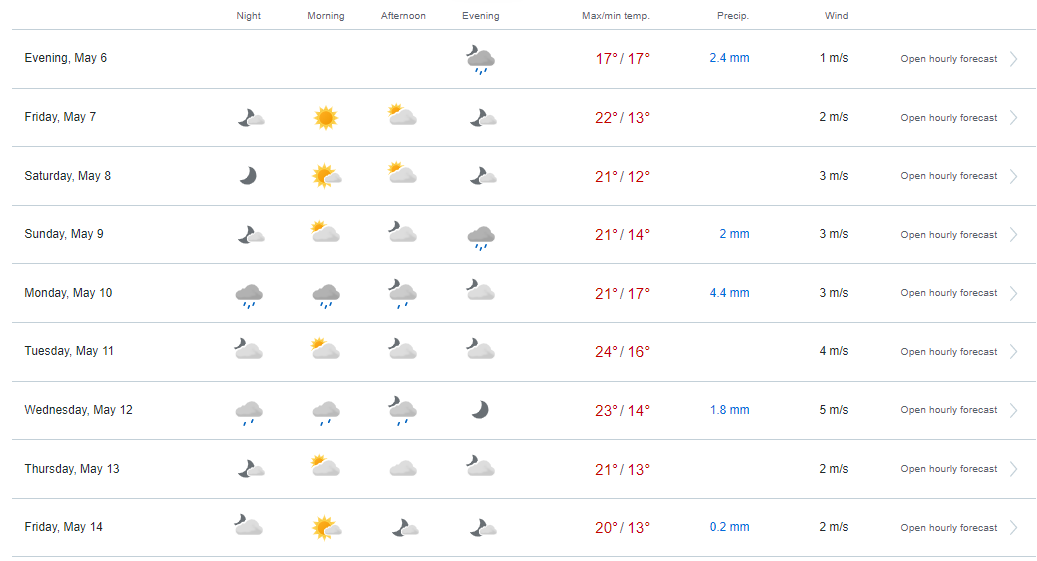Viewport: 1037px width, 561px height.
Task: Click the sunny morning icon for Friday, May 14
Action: click(326, 528)
